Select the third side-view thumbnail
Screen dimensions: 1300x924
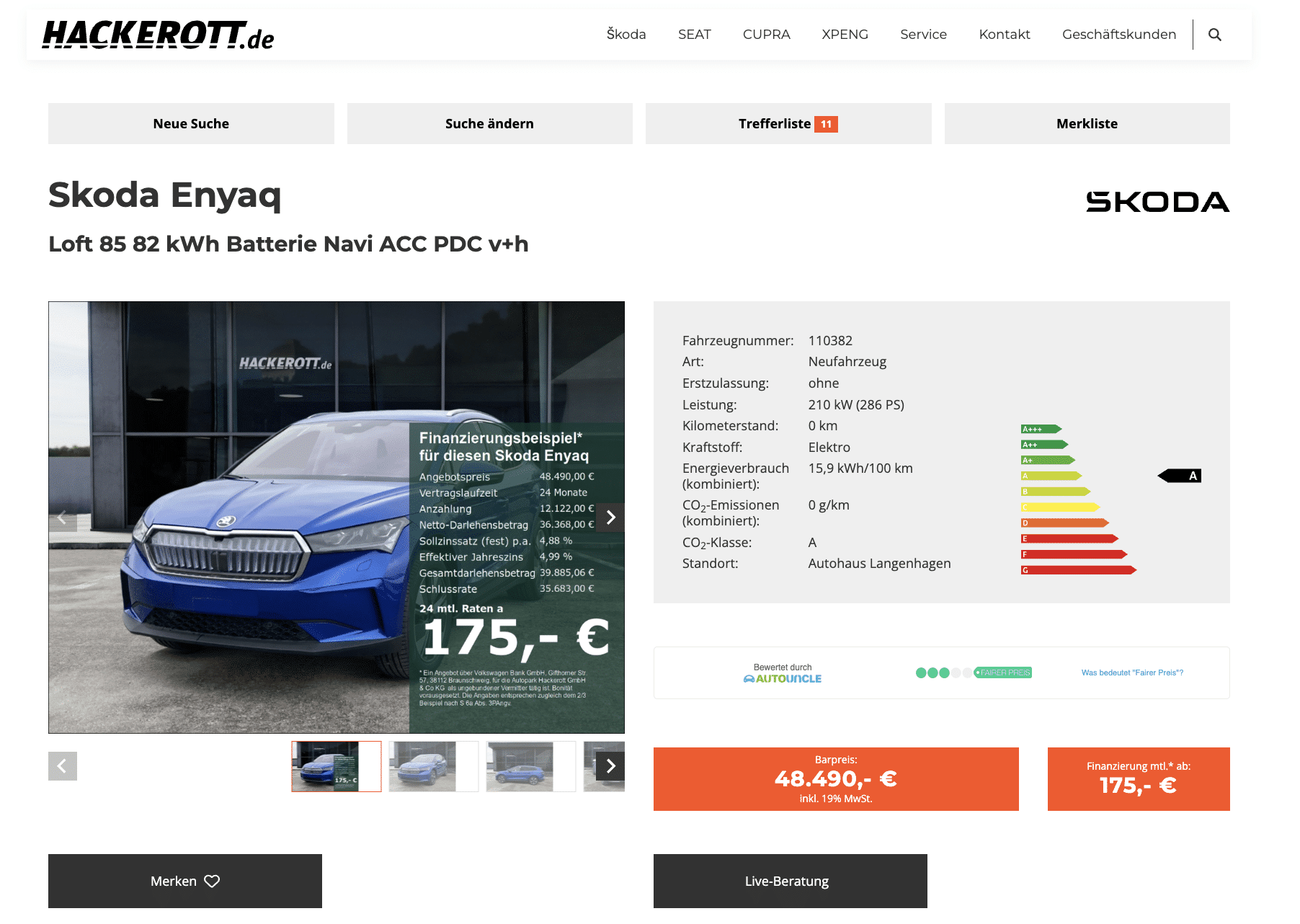pyautogui.click(x=531, y=766)
